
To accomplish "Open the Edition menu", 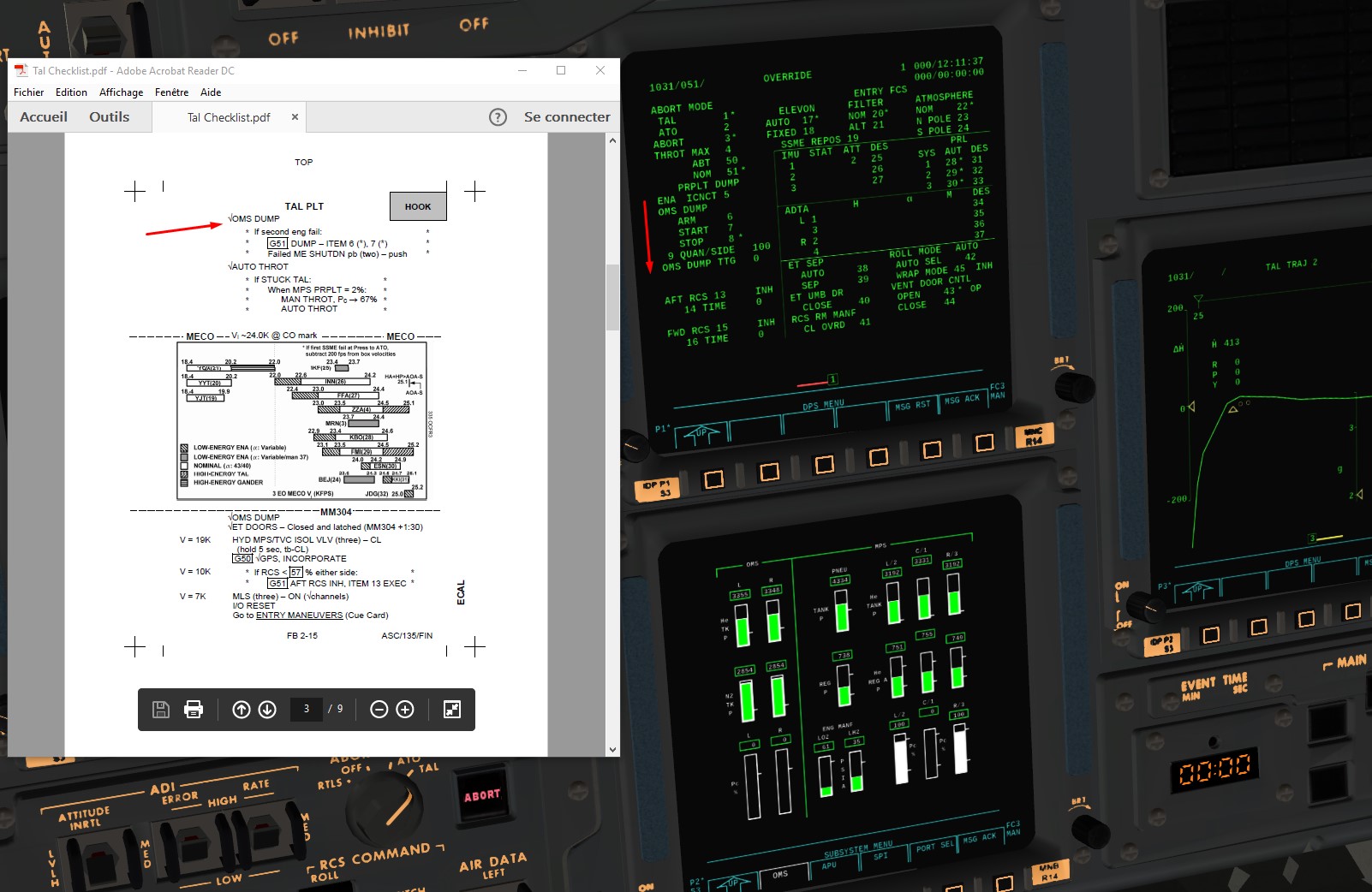I will (71, 92).
